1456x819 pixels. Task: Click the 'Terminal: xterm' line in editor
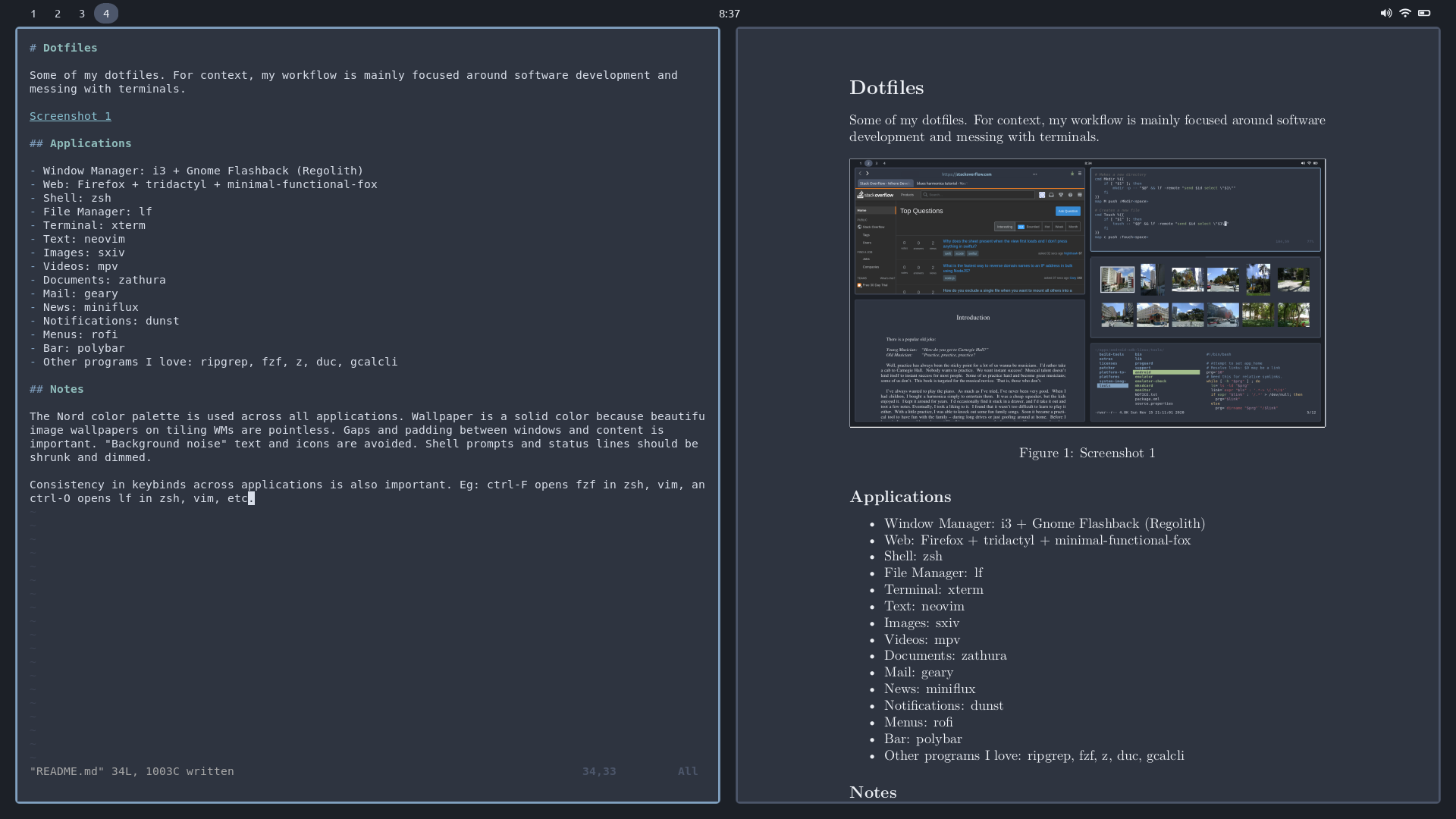(x=87, y=225)
